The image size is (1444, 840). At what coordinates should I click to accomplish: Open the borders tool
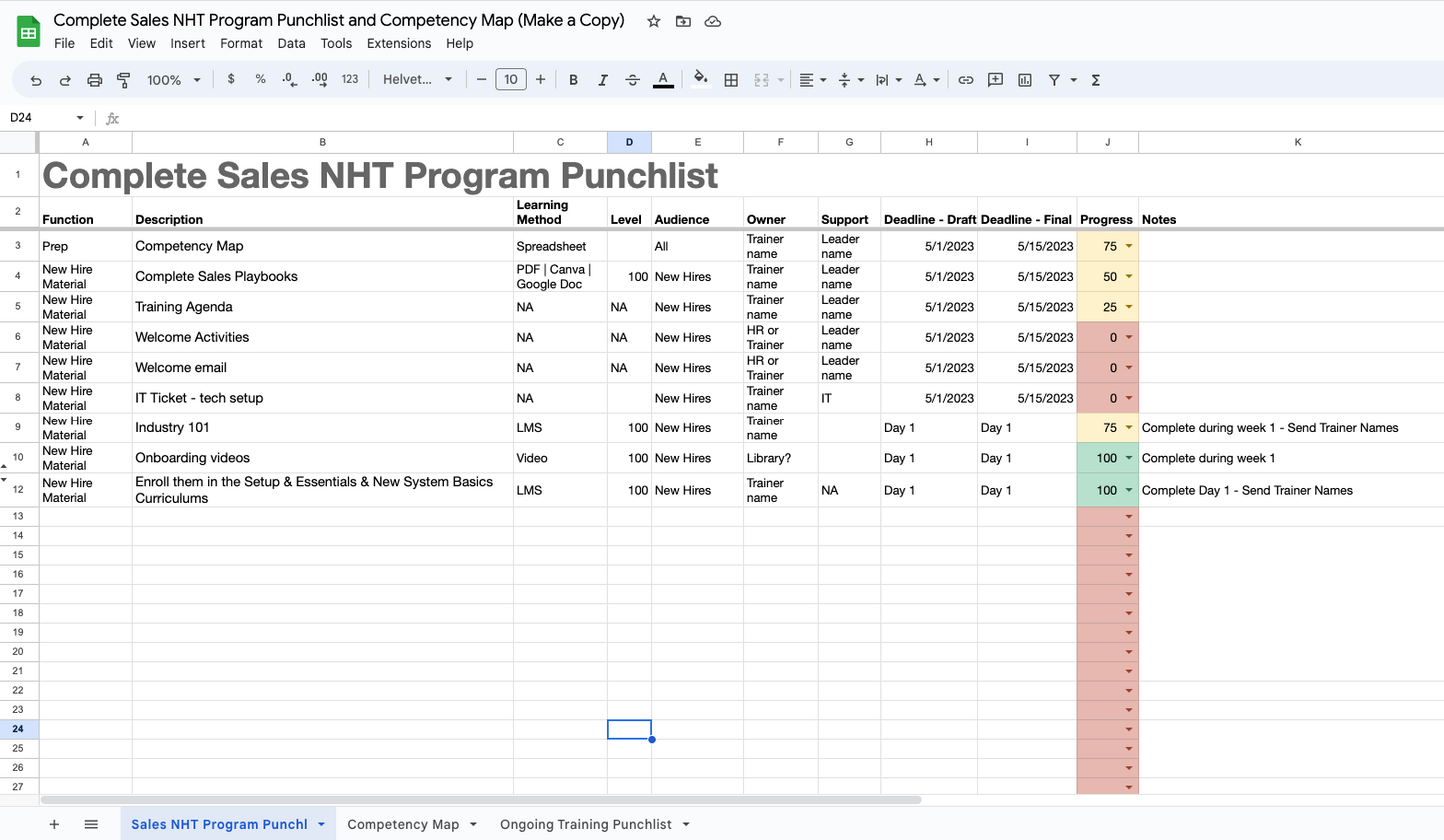(731, 80)
